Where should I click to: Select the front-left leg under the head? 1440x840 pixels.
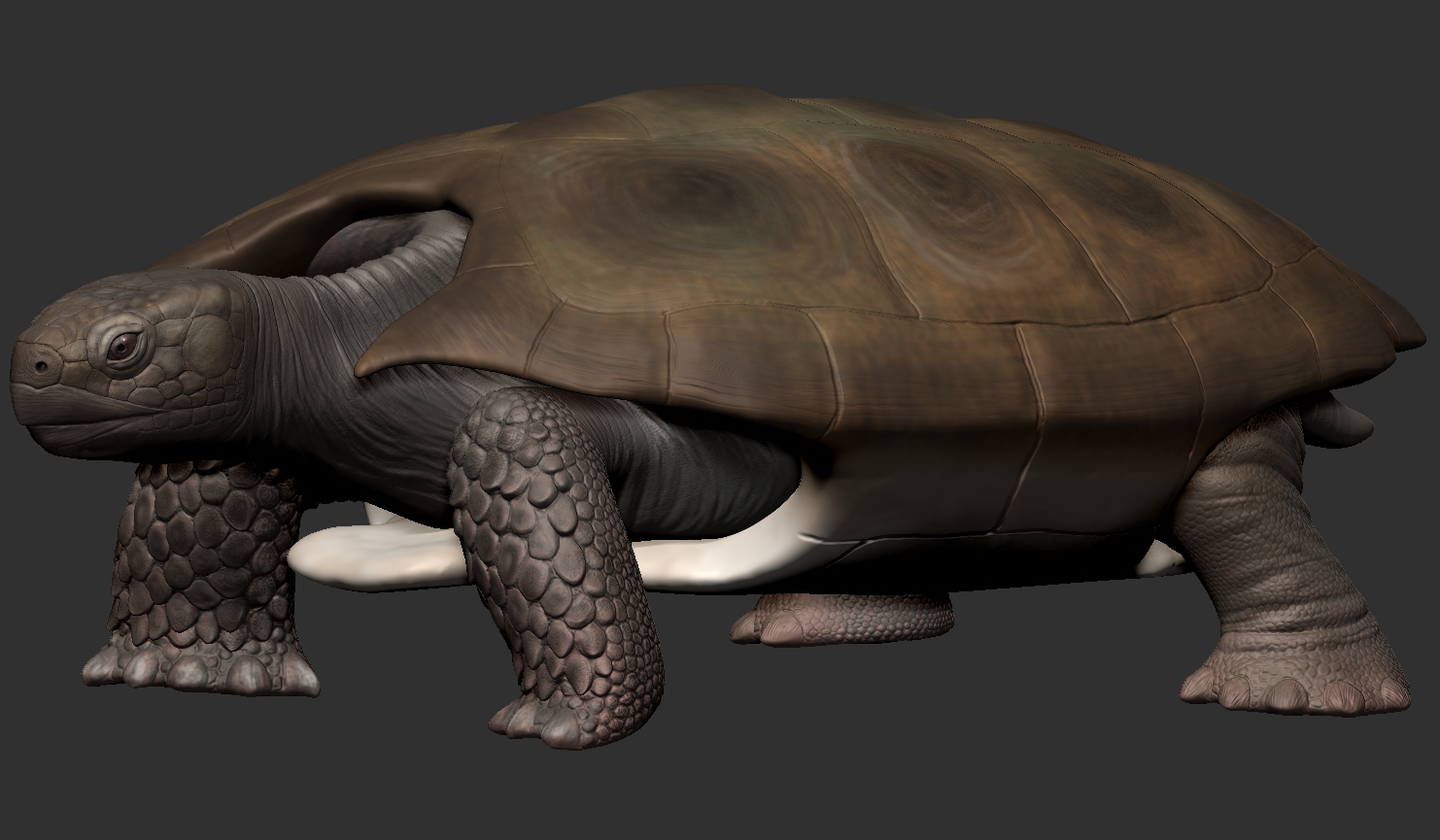pos(204,554)
